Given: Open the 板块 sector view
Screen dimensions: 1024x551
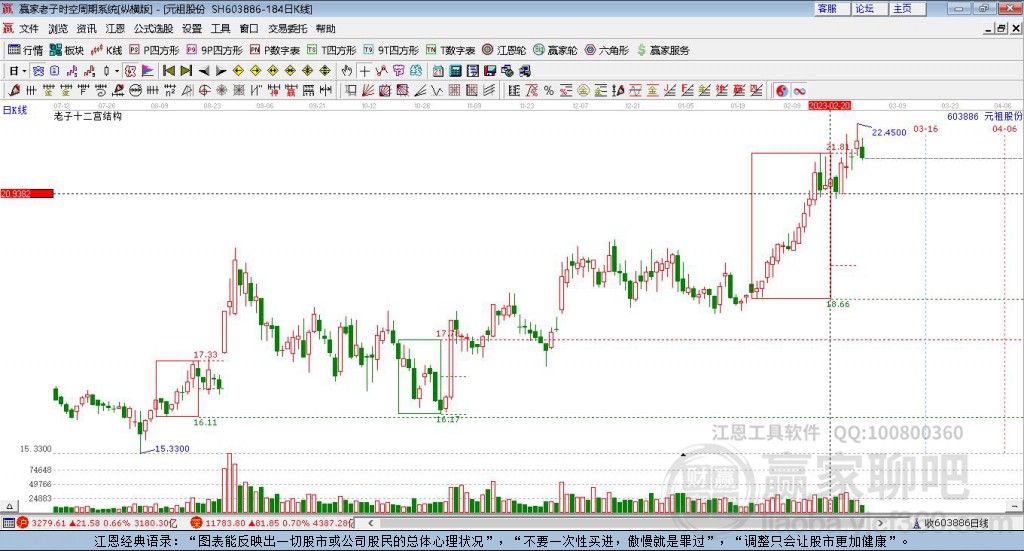Looking at the screenshot, I should 67,50.
